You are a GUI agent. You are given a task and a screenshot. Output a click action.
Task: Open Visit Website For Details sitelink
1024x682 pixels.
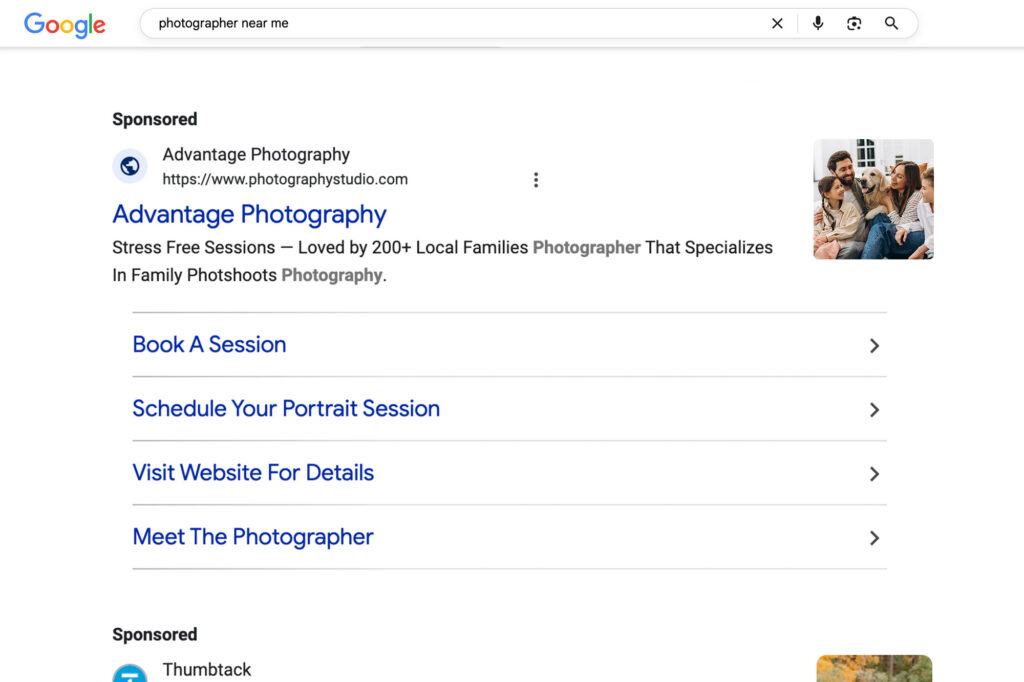click(253, 472)
